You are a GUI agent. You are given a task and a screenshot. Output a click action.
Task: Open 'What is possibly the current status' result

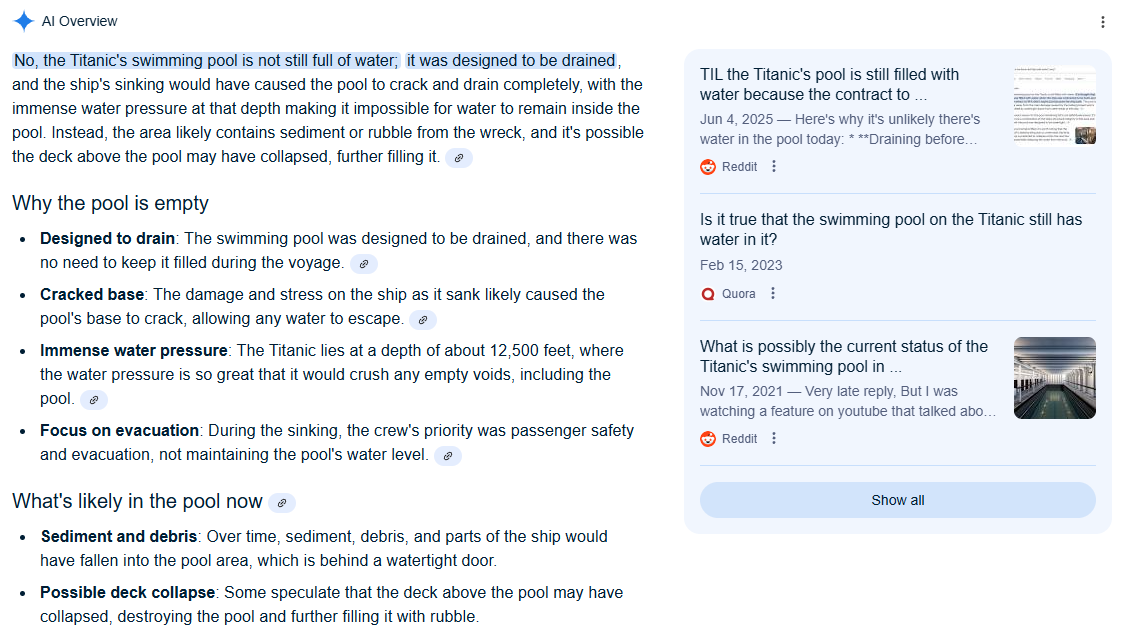pyautogui.click(x=843, y=356)
